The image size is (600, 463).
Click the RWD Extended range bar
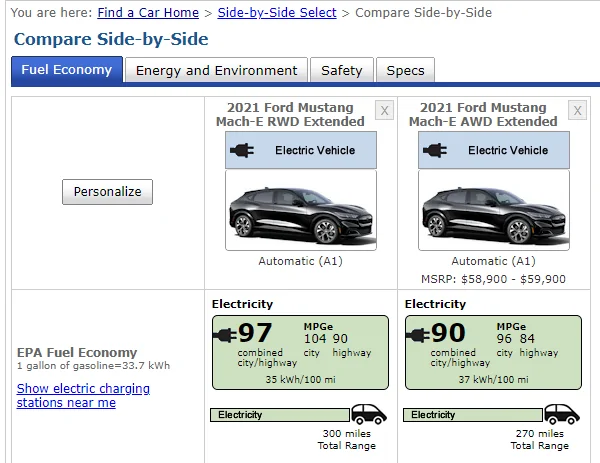280,415
